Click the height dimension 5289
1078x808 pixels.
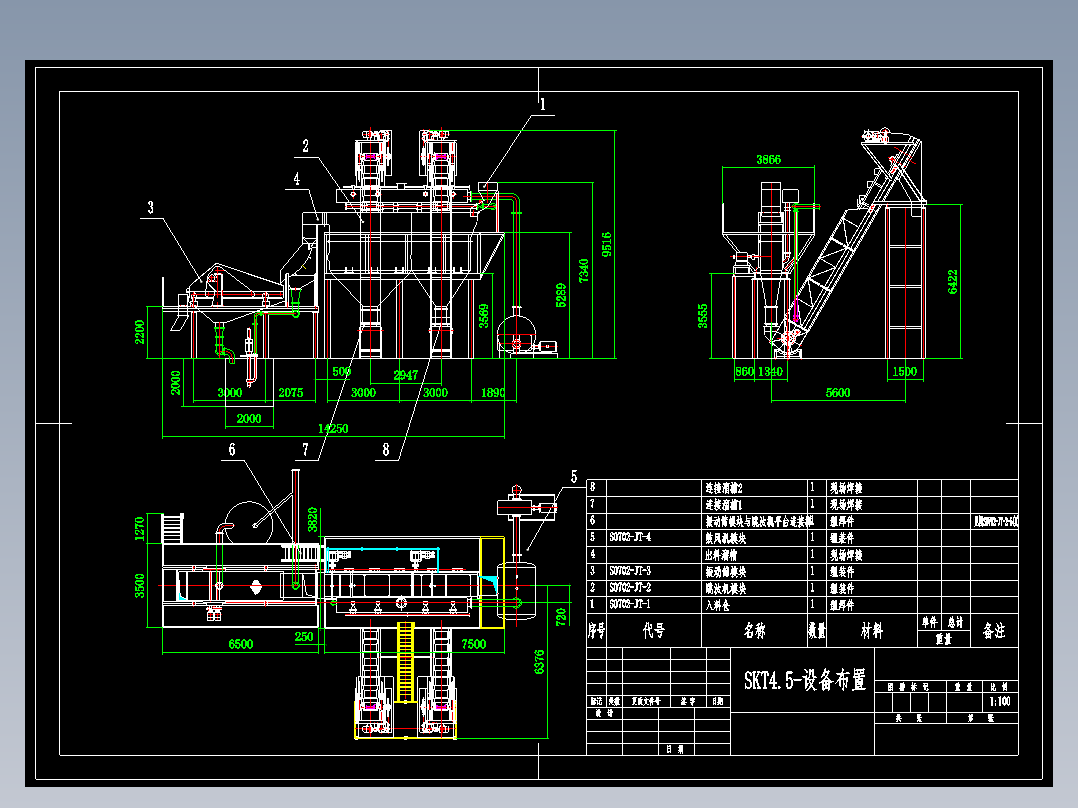pos(561,295)
